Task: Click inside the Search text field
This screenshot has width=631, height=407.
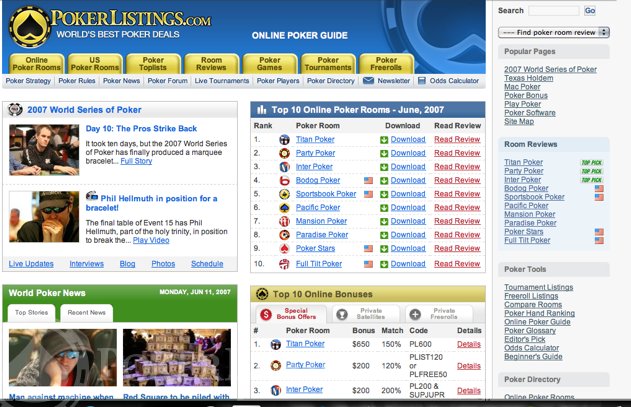Action: [554, 11]
